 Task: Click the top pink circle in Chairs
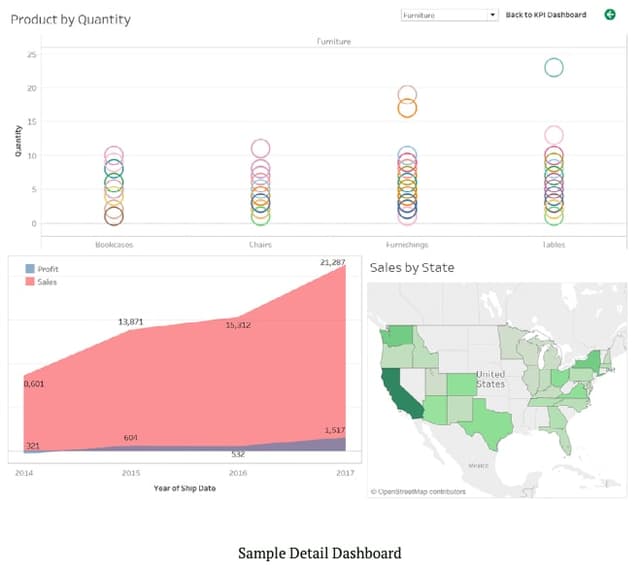tap(260, 149)
